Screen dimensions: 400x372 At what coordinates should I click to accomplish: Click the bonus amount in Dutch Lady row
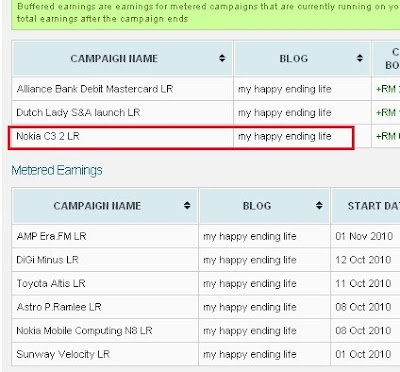click(x=388, y=113)
